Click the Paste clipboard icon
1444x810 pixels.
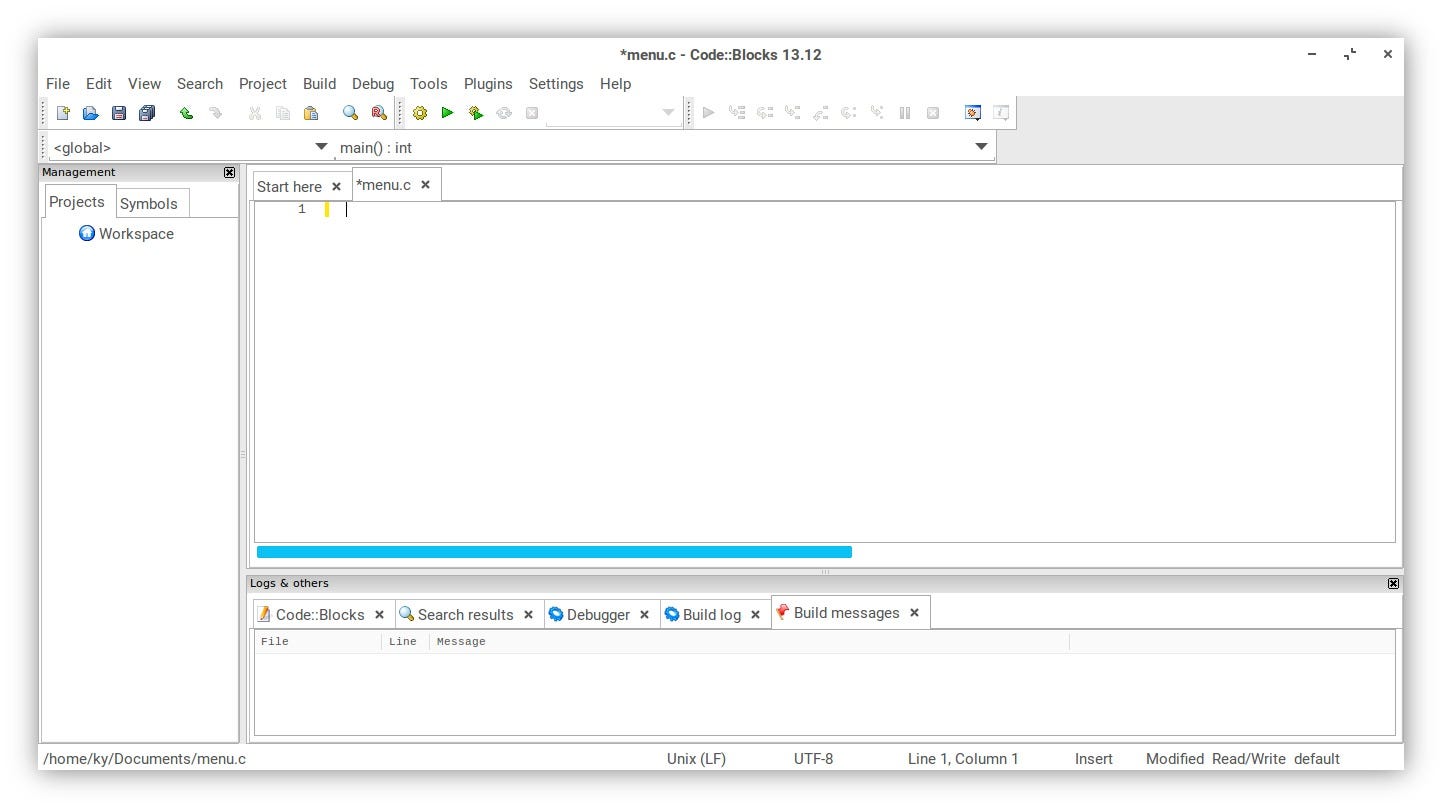click(x=311, y=113)
